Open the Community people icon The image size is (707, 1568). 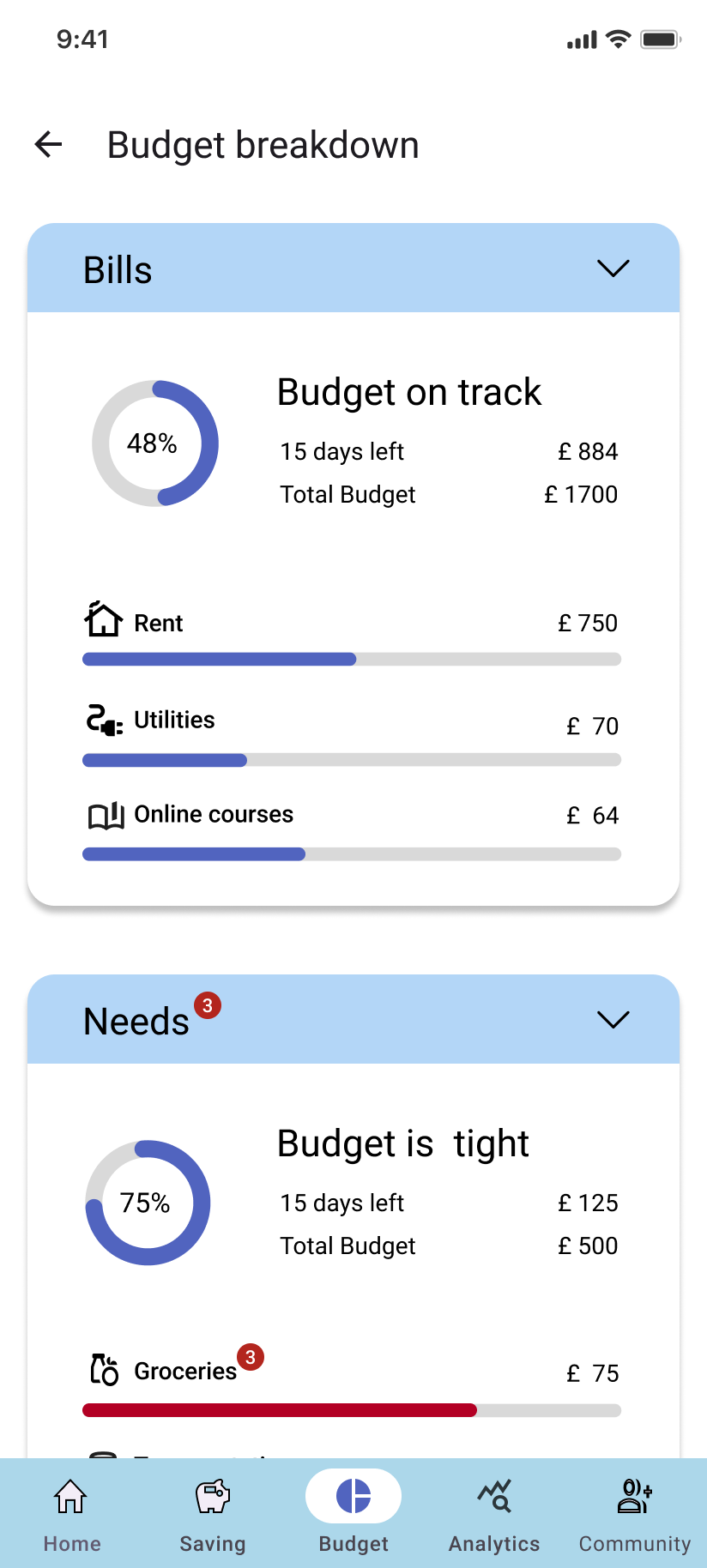pyautogui.click(x=635, y=1496)
